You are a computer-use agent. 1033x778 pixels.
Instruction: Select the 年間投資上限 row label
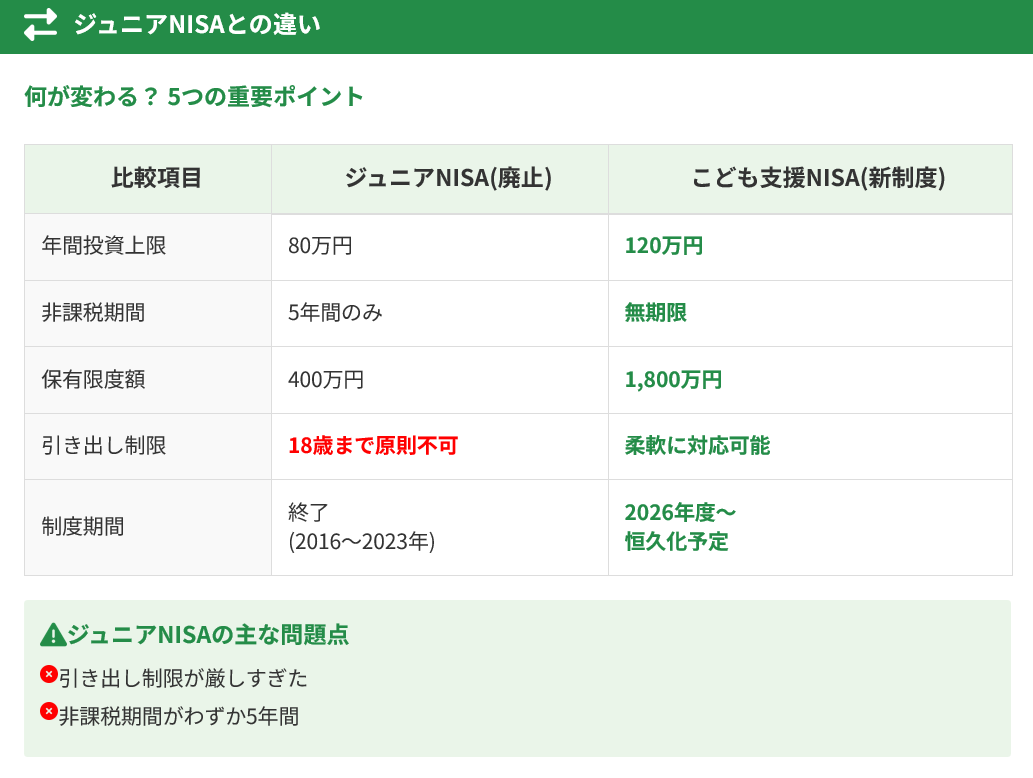(104, 246)
